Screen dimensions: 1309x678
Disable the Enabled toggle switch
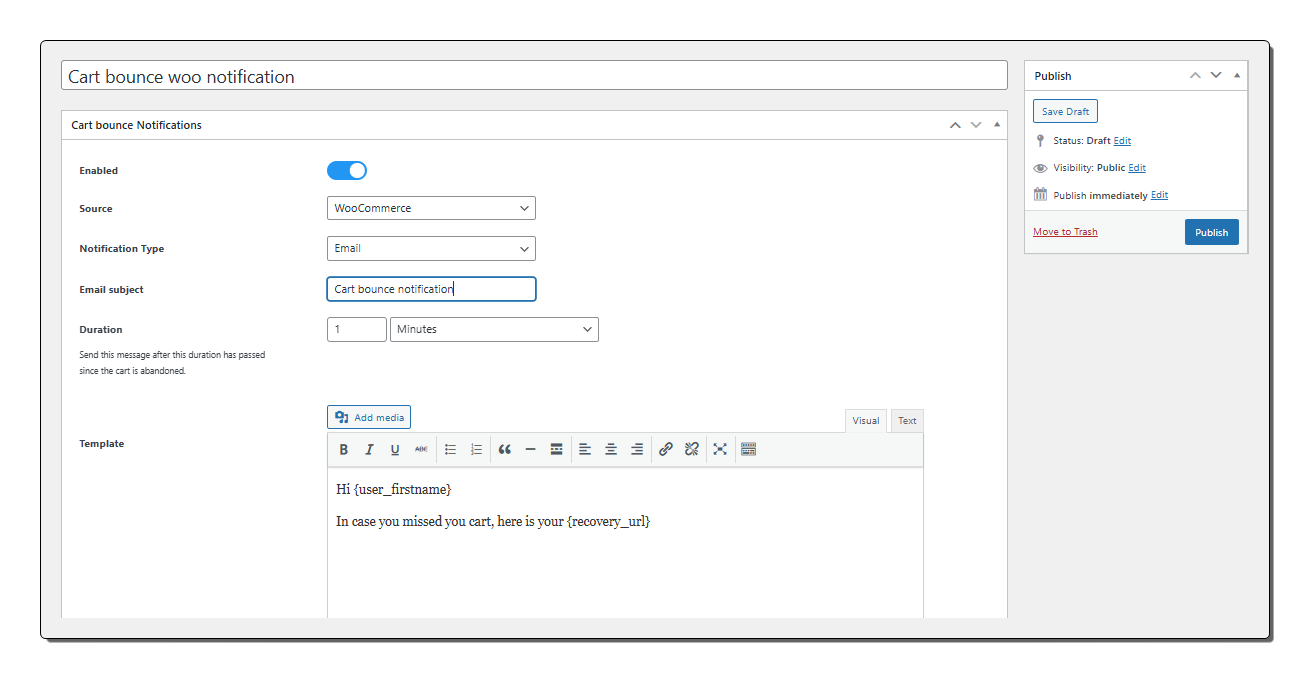347,171
